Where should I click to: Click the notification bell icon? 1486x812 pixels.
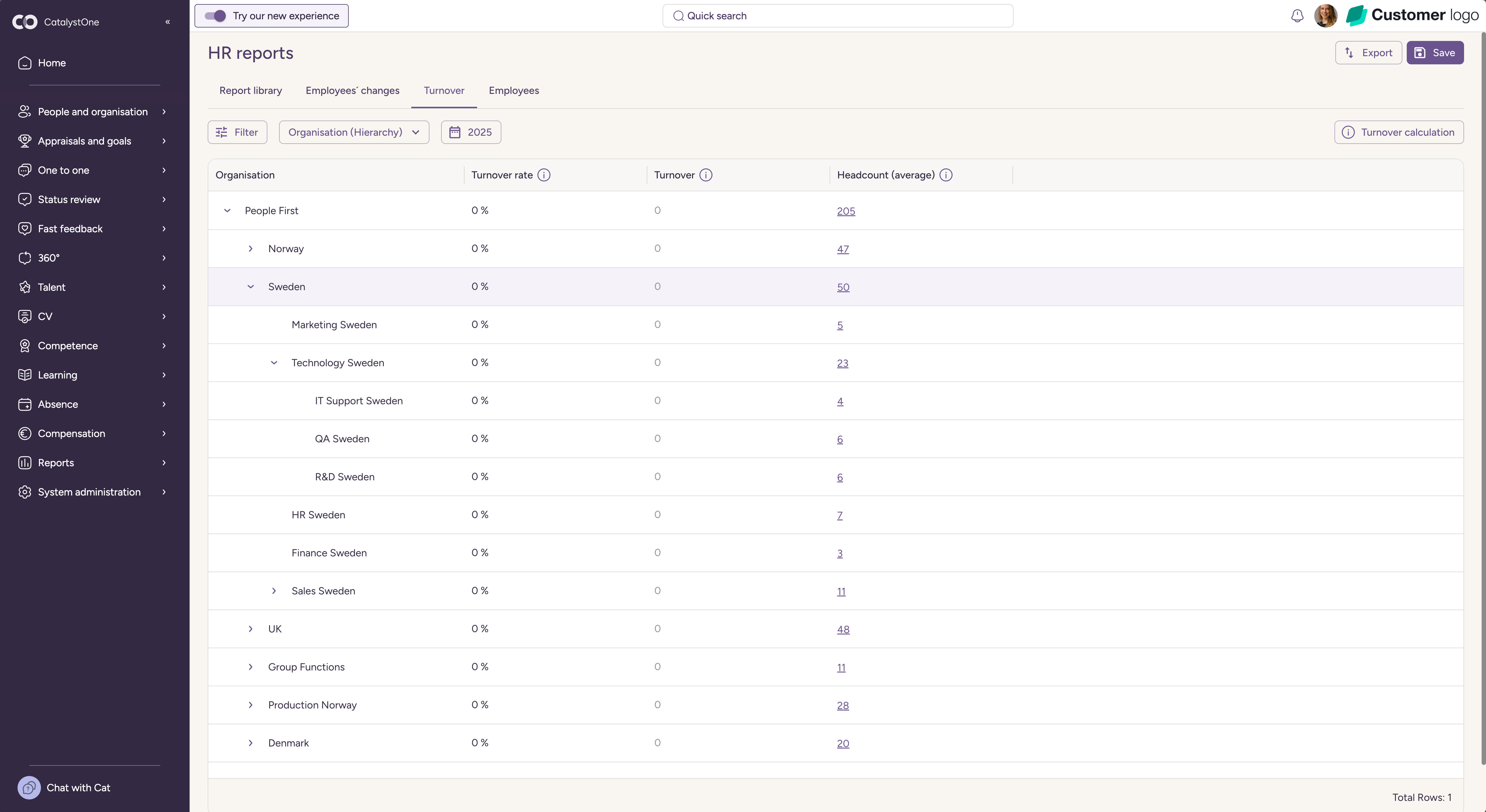pos(1297,16)
